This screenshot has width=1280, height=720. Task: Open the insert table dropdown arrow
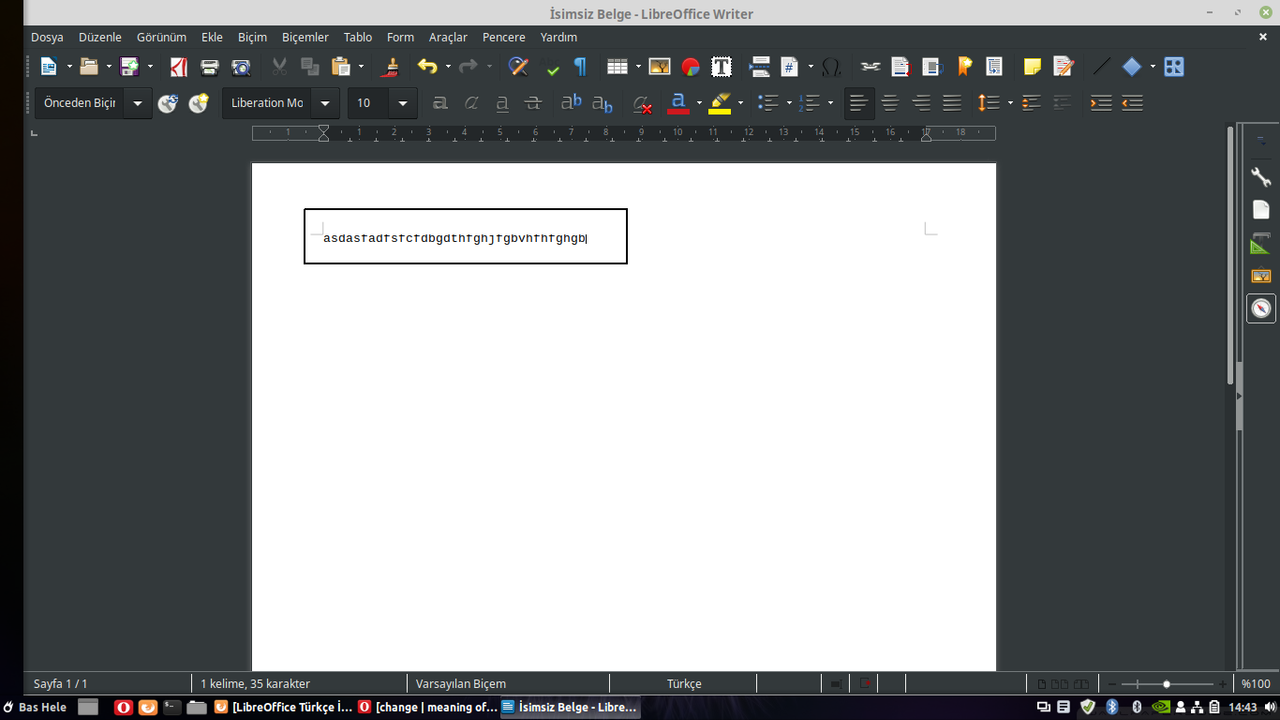point(638,67)
